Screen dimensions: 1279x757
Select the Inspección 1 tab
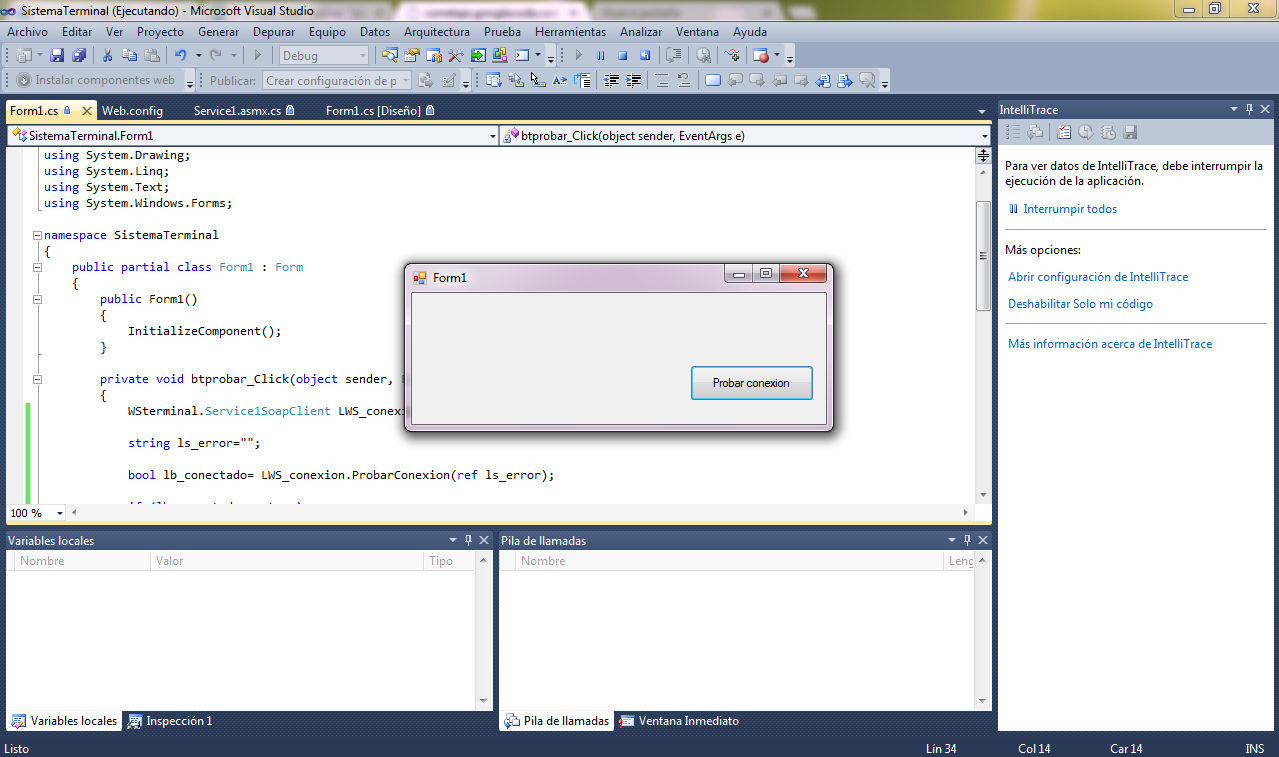click(170, 721)
